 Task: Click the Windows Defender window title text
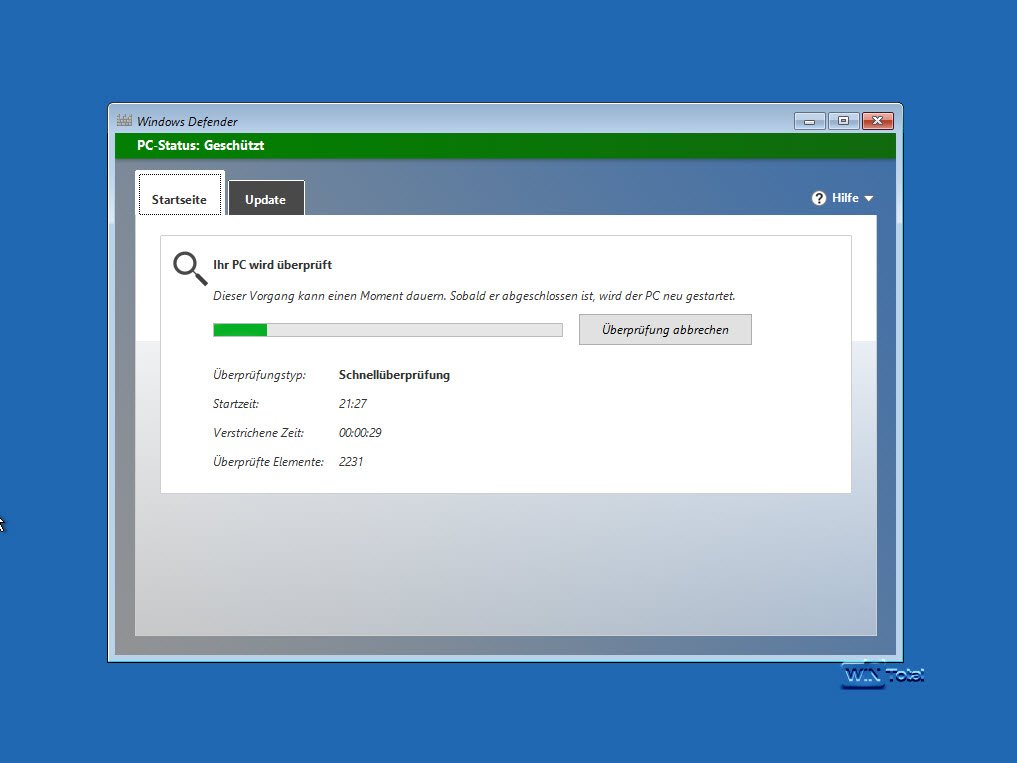(x=187, y=121)
